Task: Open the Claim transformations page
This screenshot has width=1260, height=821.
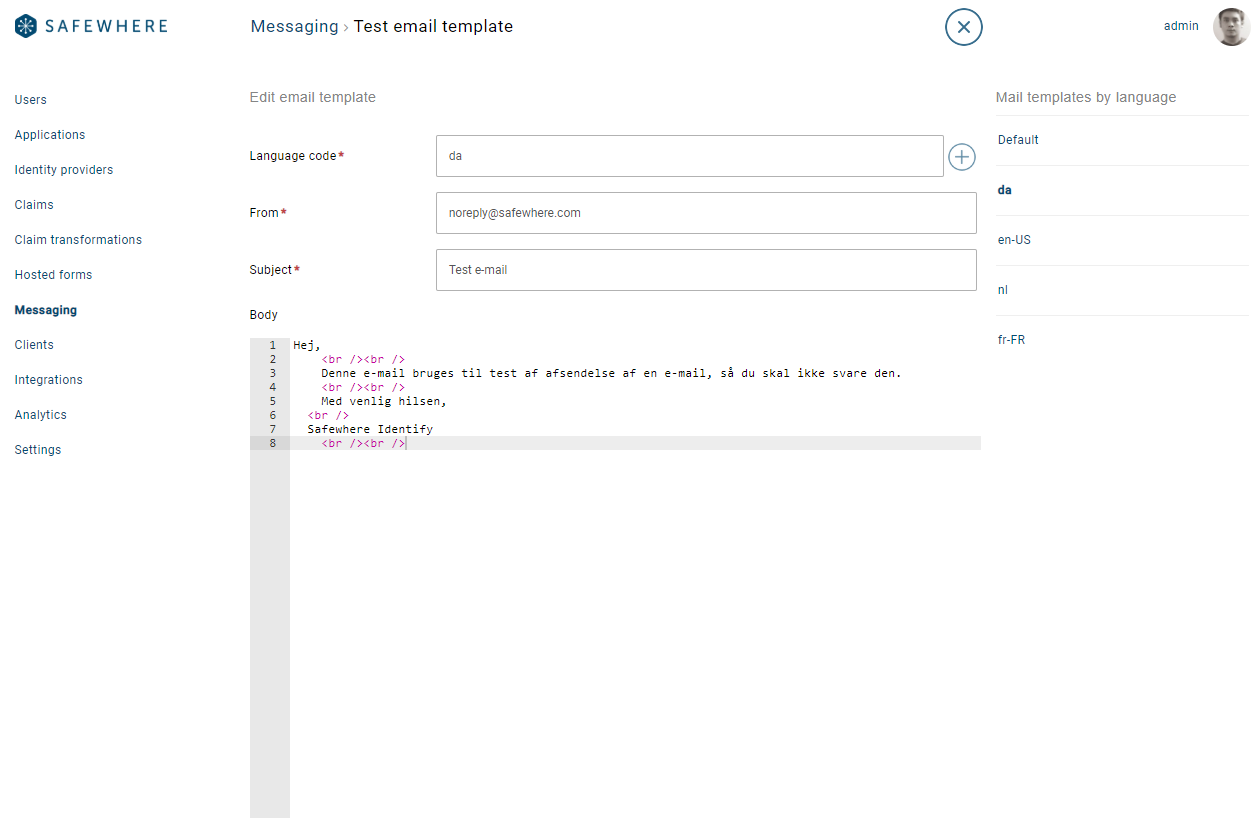Action: point(78,239)
